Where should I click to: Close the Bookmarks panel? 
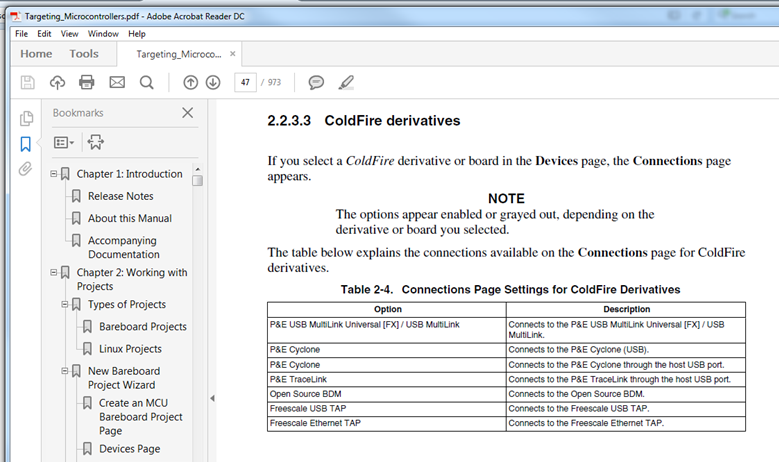[x=187, y=113]
